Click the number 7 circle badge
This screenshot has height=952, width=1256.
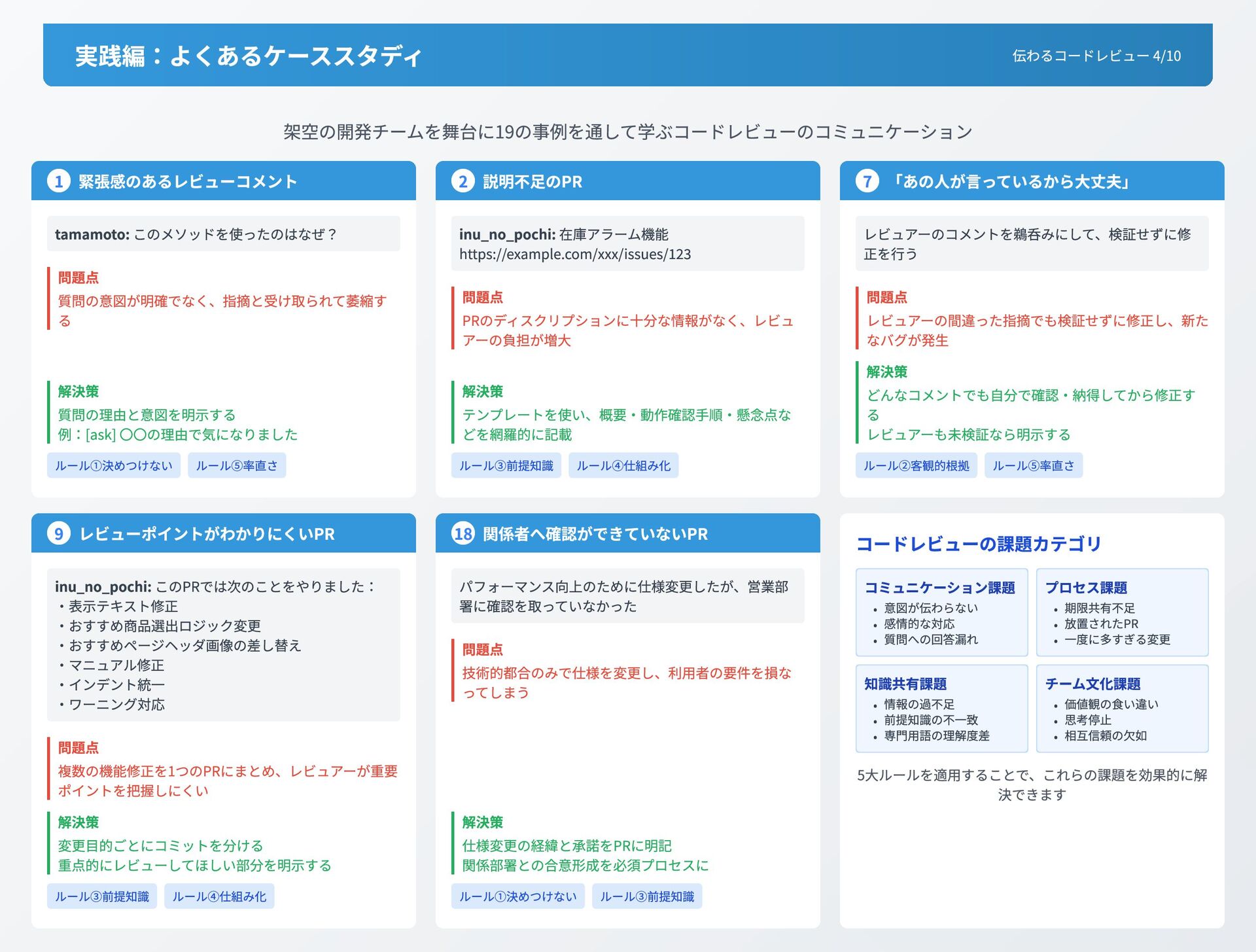click(x=867, y=181)
